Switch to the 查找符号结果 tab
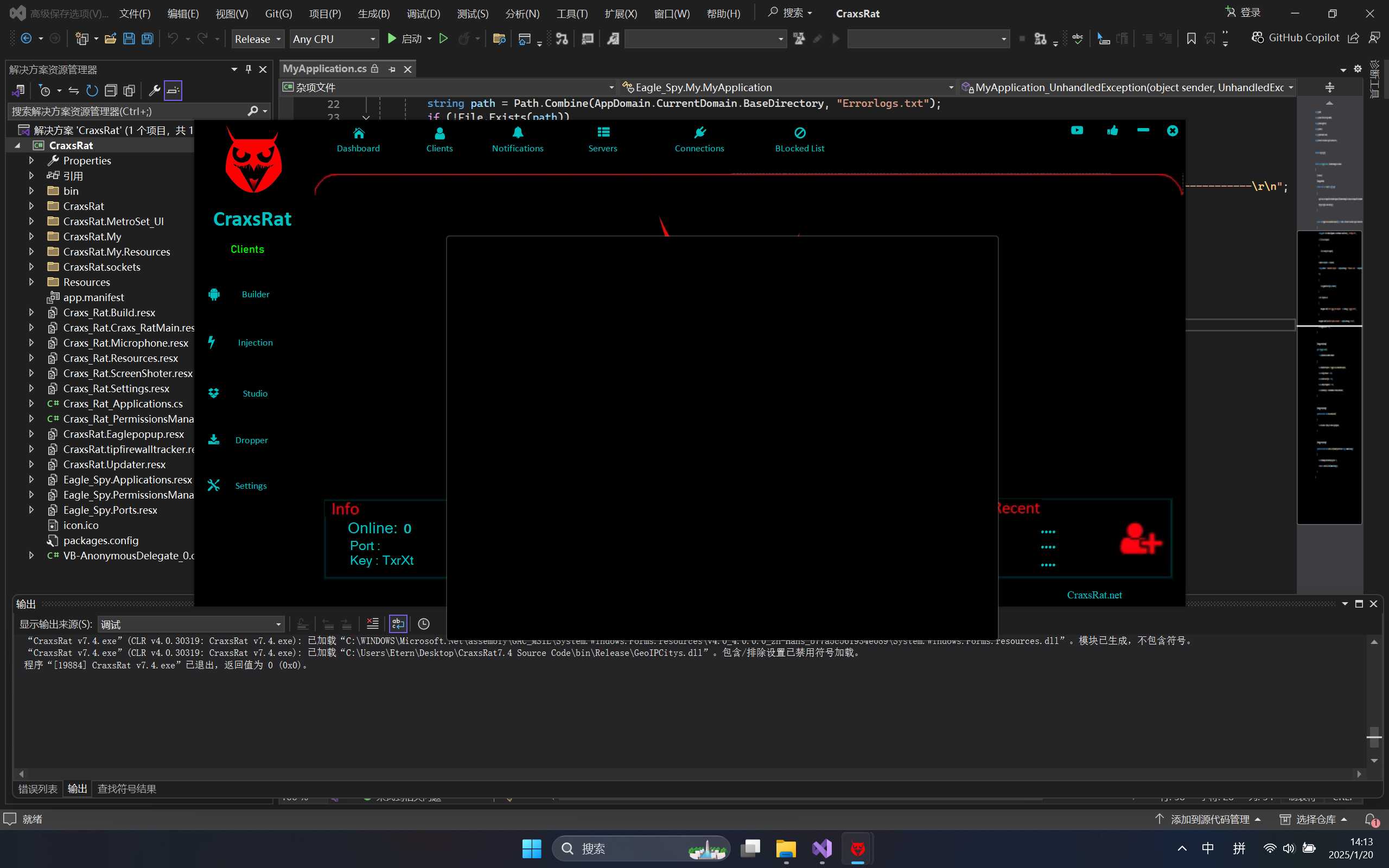 pos(127,789)
